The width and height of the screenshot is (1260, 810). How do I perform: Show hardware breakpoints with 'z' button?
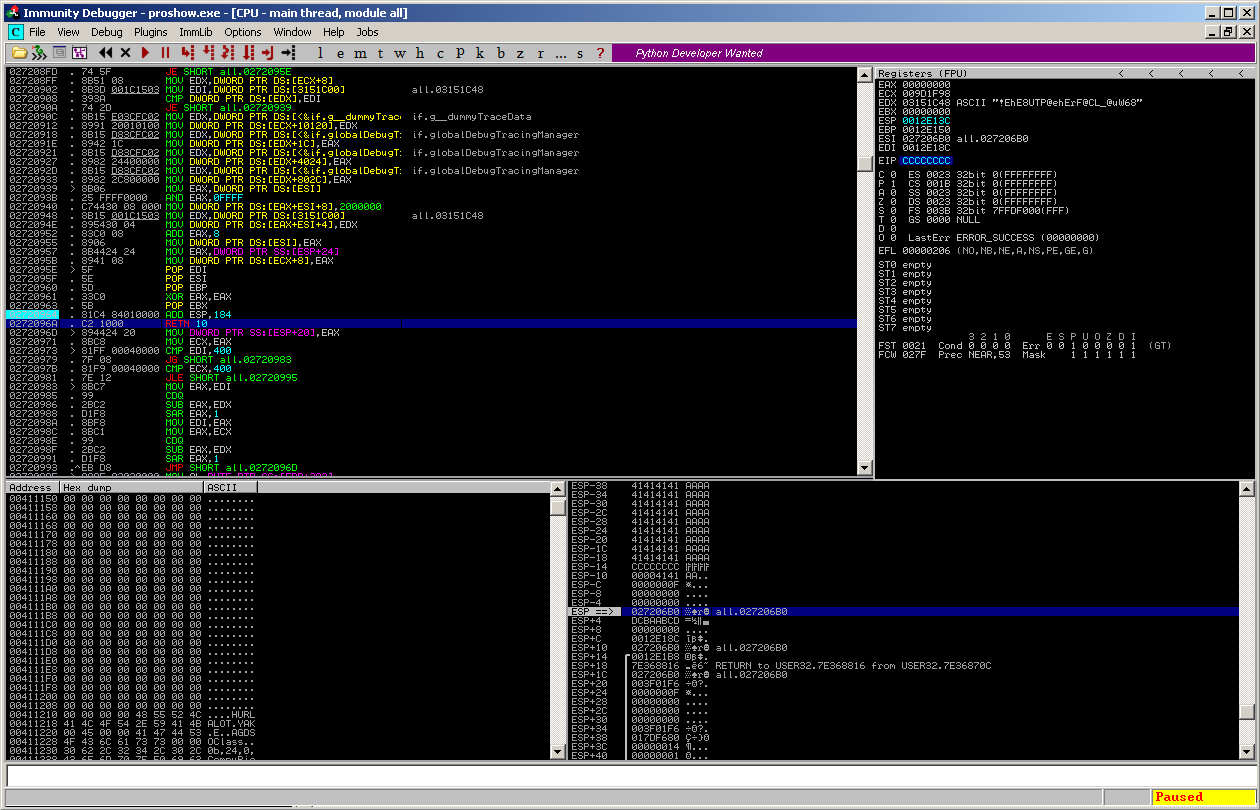pyautogui.click(x=521, y=53)
